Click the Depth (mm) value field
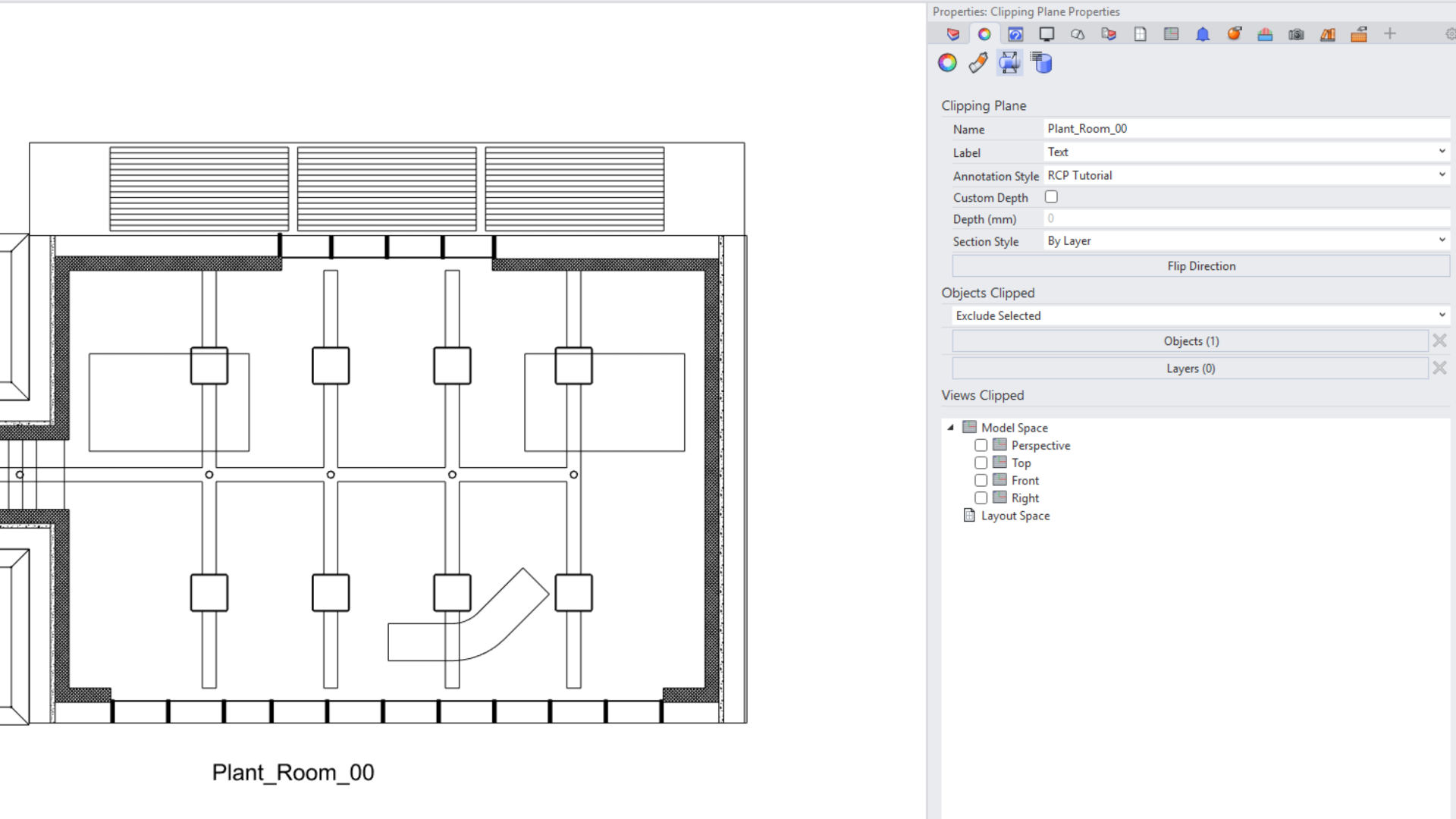 pyautogui.click(x=1247, y=218)
